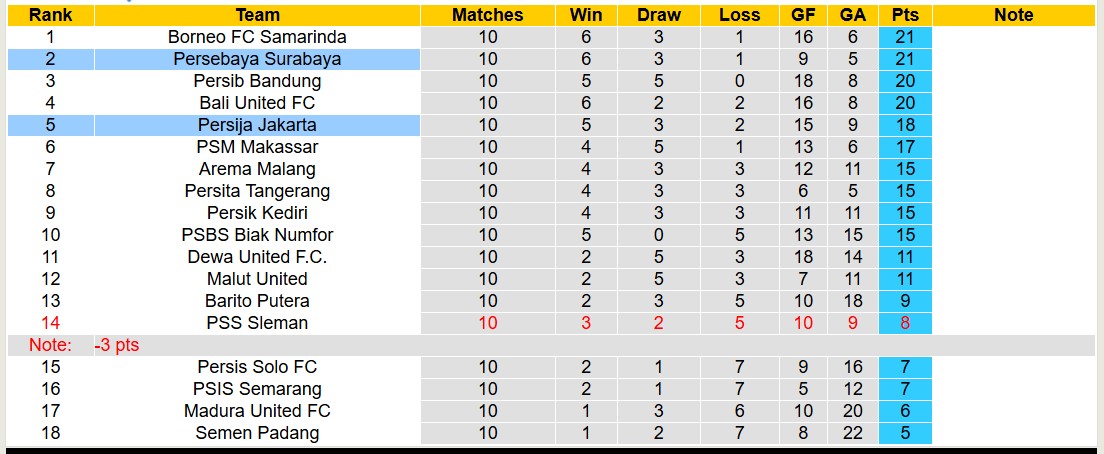Click PSBS Biak Numfor team name

(x=257, y=235)
